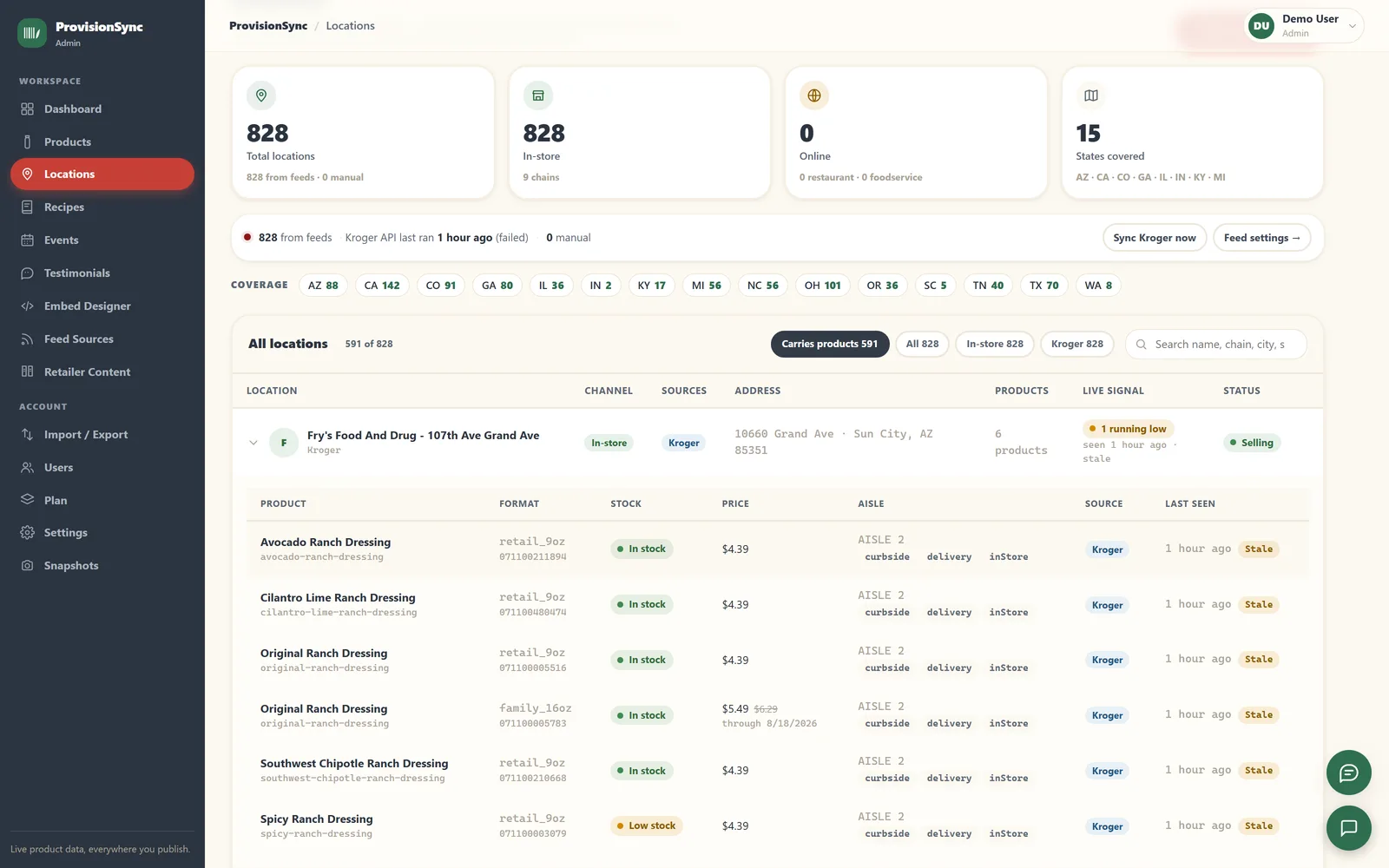Filter coverage by AZ 88
Viewport: 1389px width, 868px height.
click(x=323, y=286)
